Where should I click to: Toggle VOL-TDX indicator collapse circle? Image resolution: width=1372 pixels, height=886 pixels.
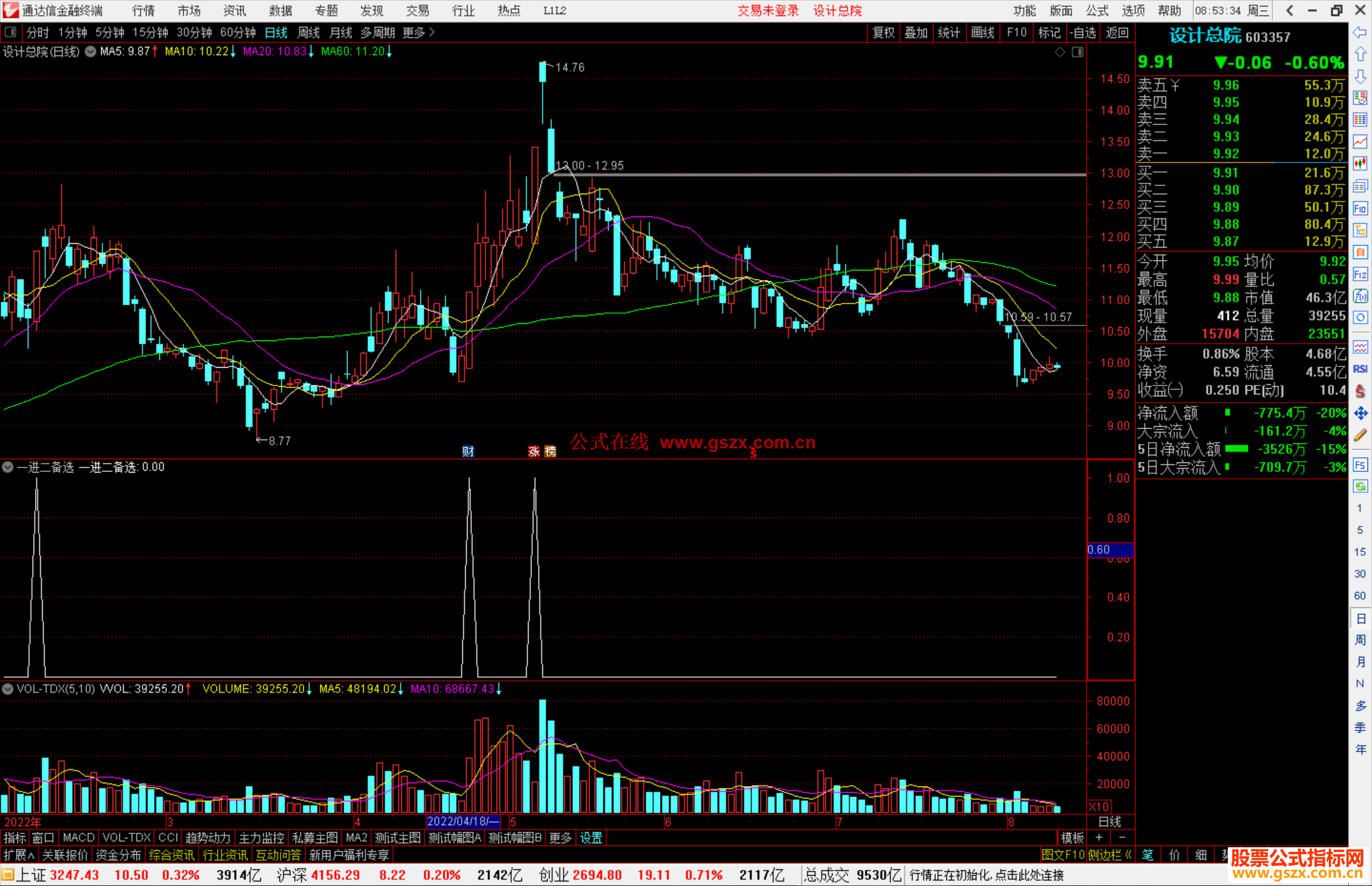click(x=8, y=688)
